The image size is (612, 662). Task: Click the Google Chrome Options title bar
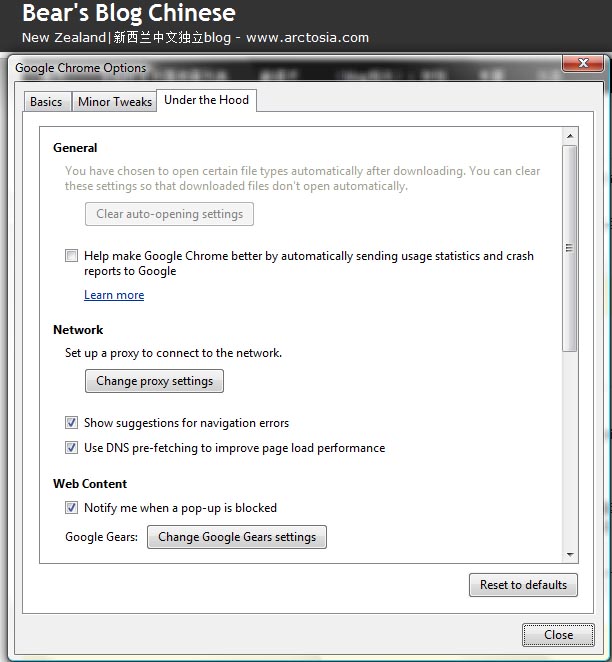287,68
